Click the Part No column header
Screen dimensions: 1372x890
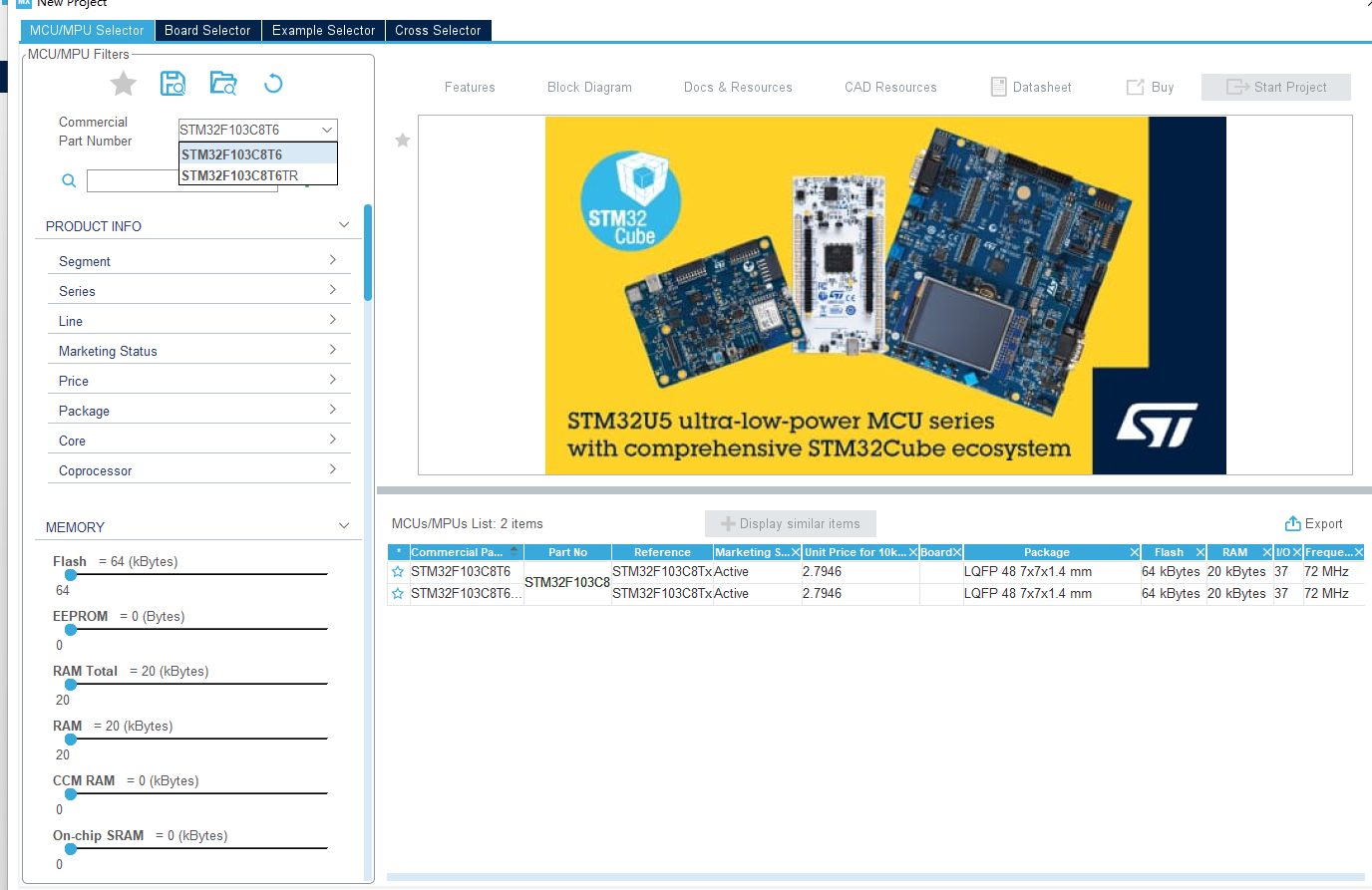[567, 552]
